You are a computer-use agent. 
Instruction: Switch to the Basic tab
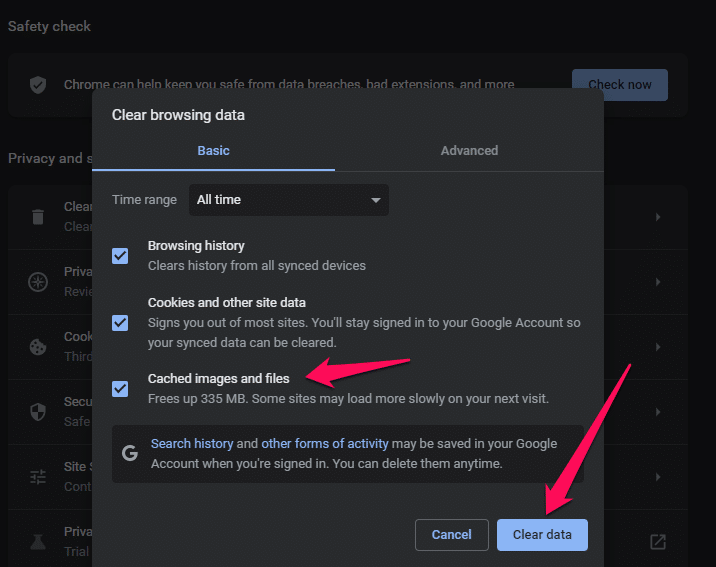[x=213, y=151]
